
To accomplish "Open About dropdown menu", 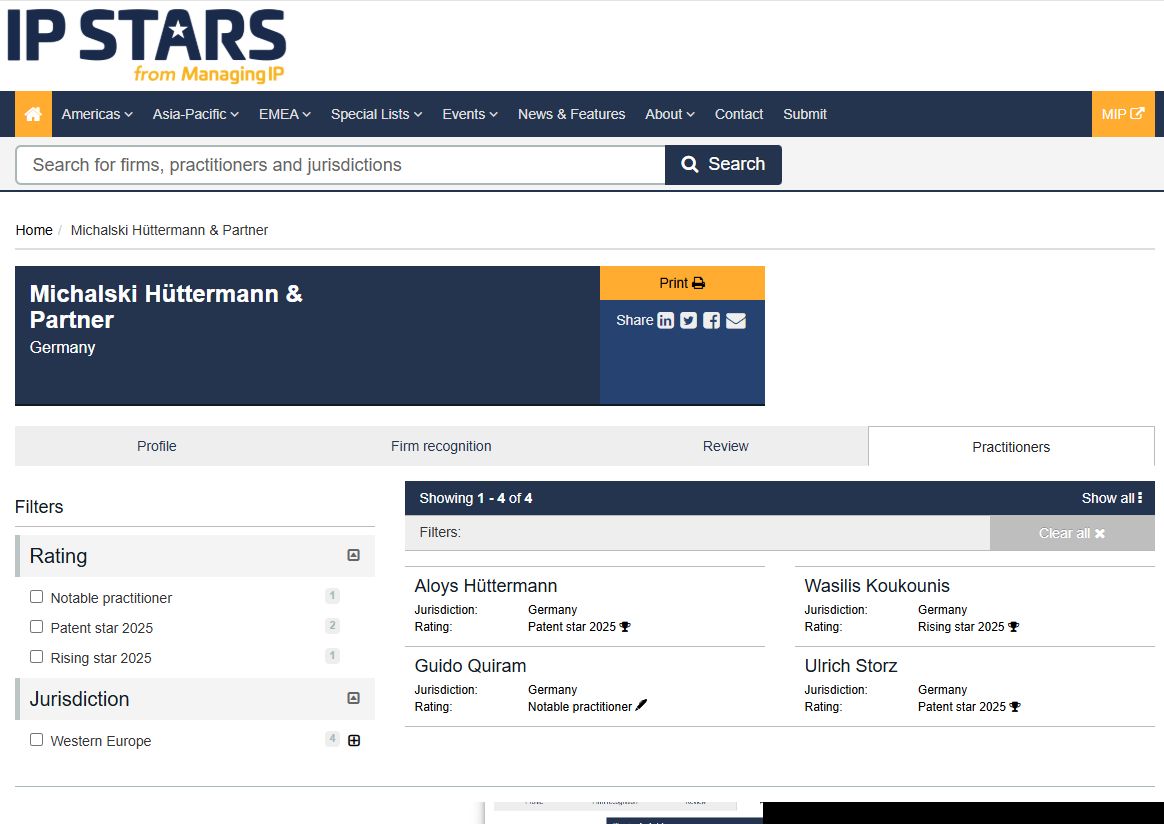I will click(x=670, y=114).
